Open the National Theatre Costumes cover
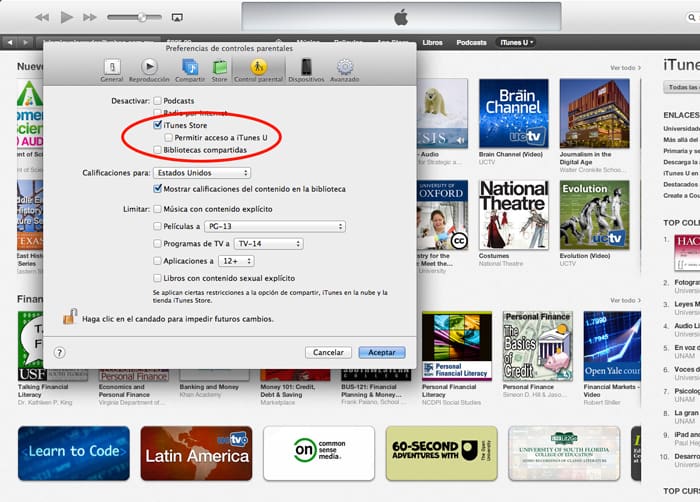Viewport: 700px width, 502px height. (x=513, y=215)
